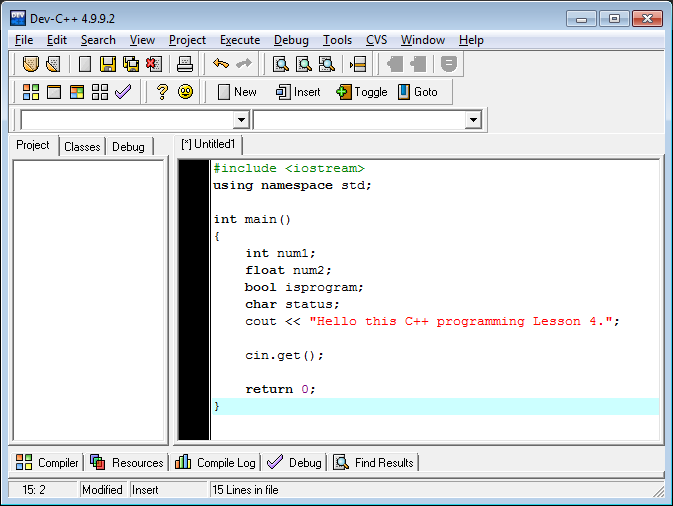Open the Debug bottom tab with the checkmark
Image resolution: width=673 pixels, height=506 pixels.
coord(294,463)
